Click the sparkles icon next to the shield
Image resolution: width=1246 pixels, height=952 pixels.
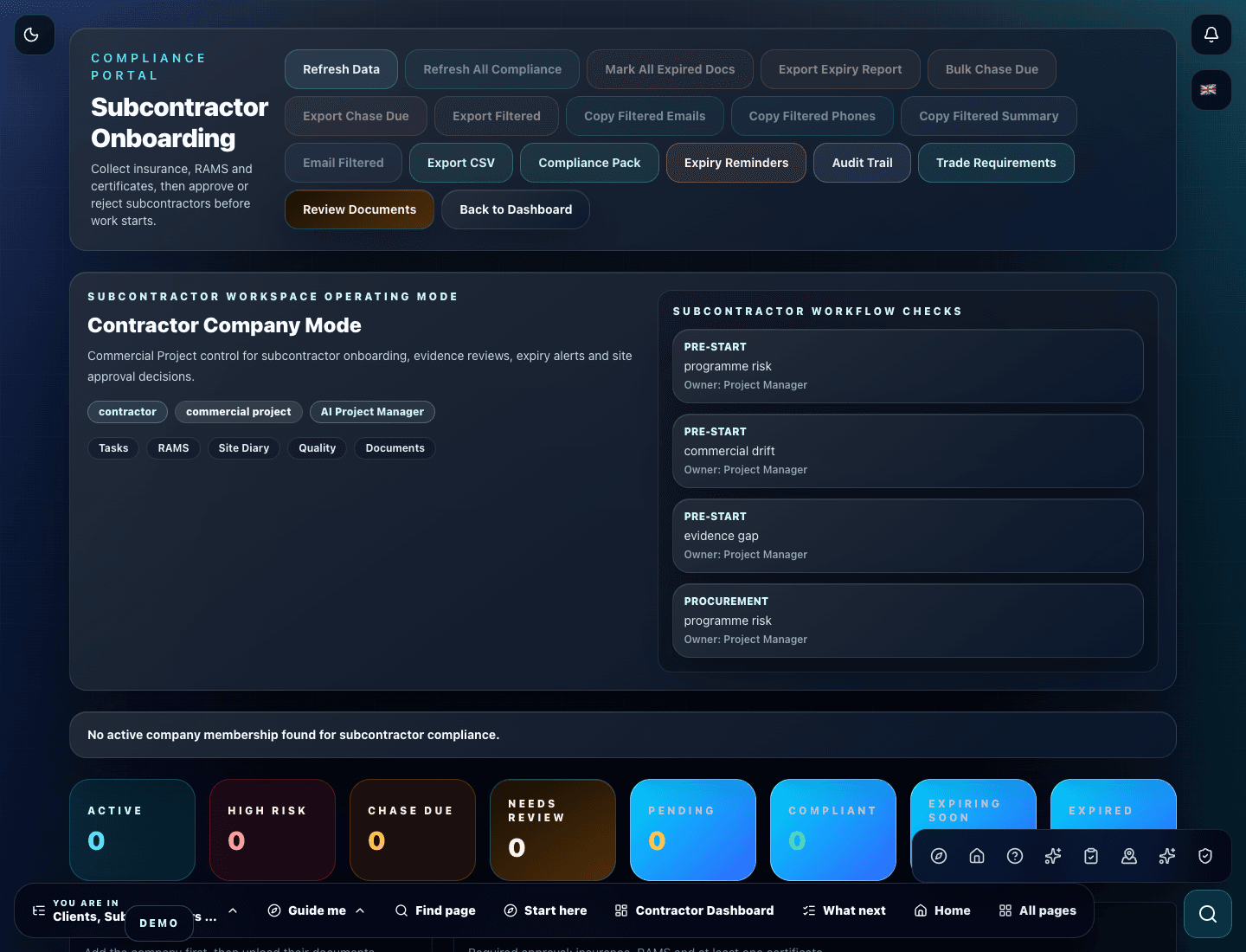pos(1167,856)
